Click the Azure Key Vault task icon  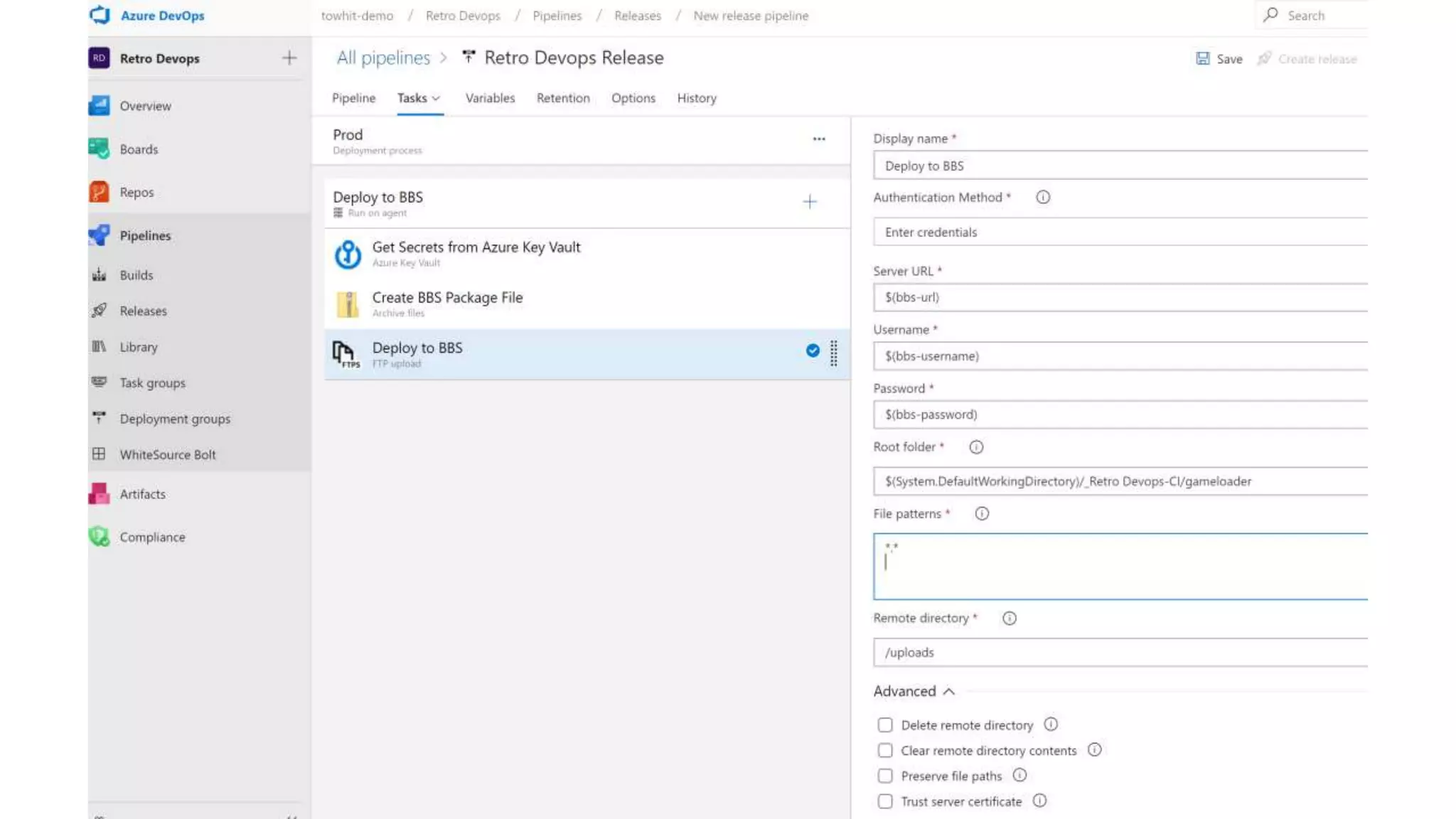[348, 254]
